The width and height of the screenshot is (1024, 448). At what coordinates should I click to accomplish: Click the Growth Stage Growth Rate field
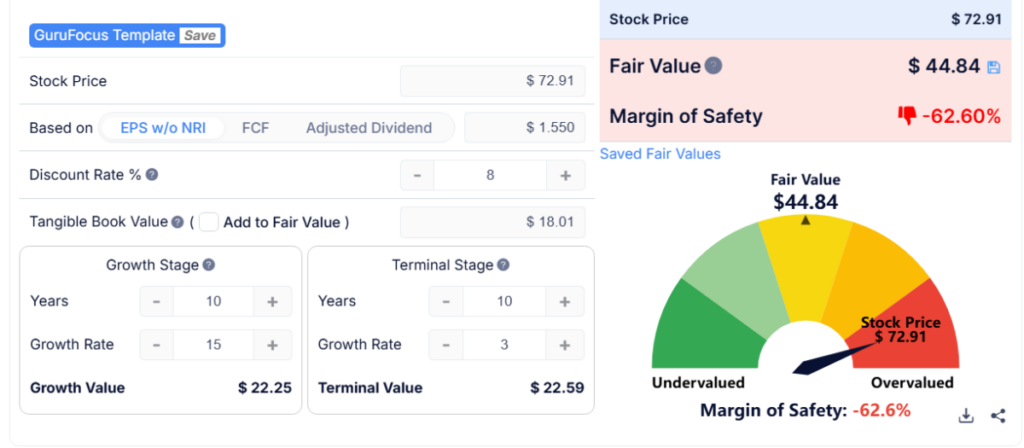(212, 345)
